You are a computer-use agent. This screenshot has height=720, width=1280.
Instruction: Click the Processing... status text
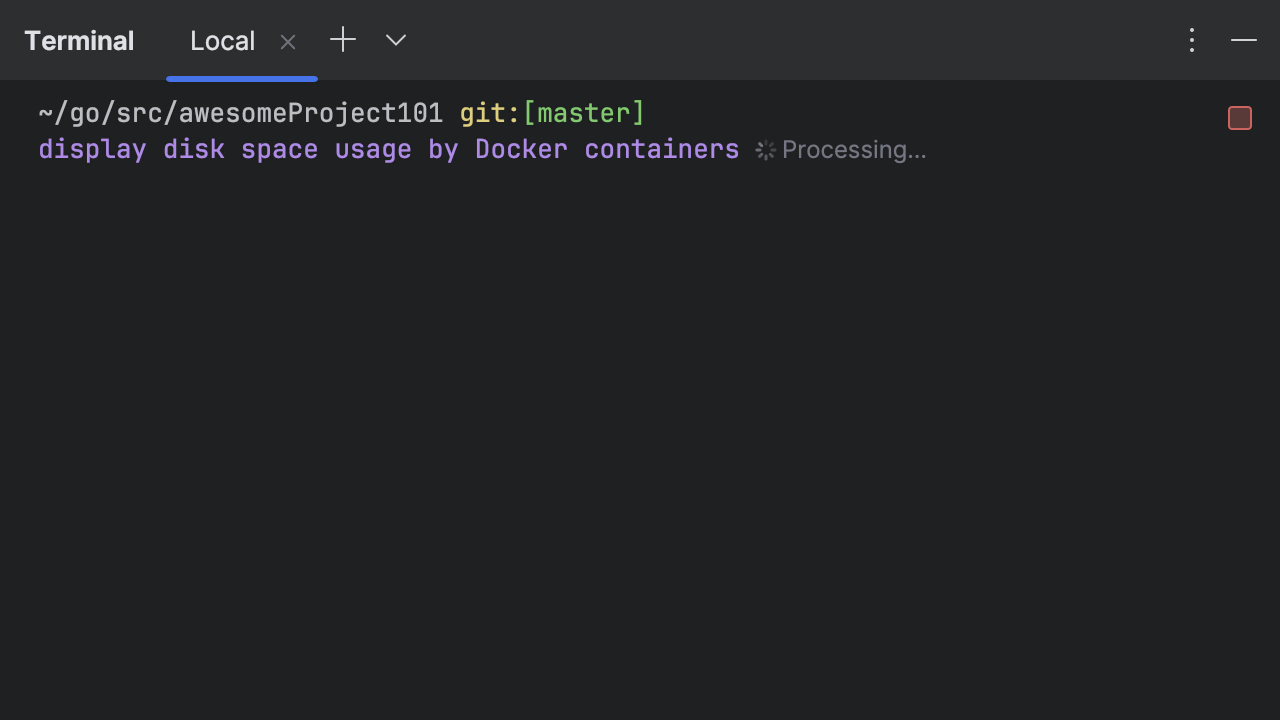854,150
